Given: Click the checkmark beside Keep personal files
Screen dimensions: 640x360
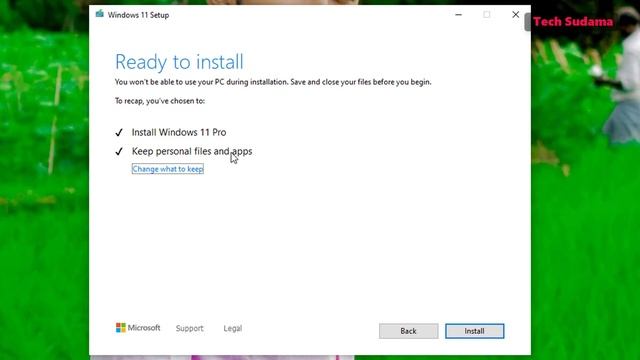Looking at the screenshot, I should pos(119,151).
